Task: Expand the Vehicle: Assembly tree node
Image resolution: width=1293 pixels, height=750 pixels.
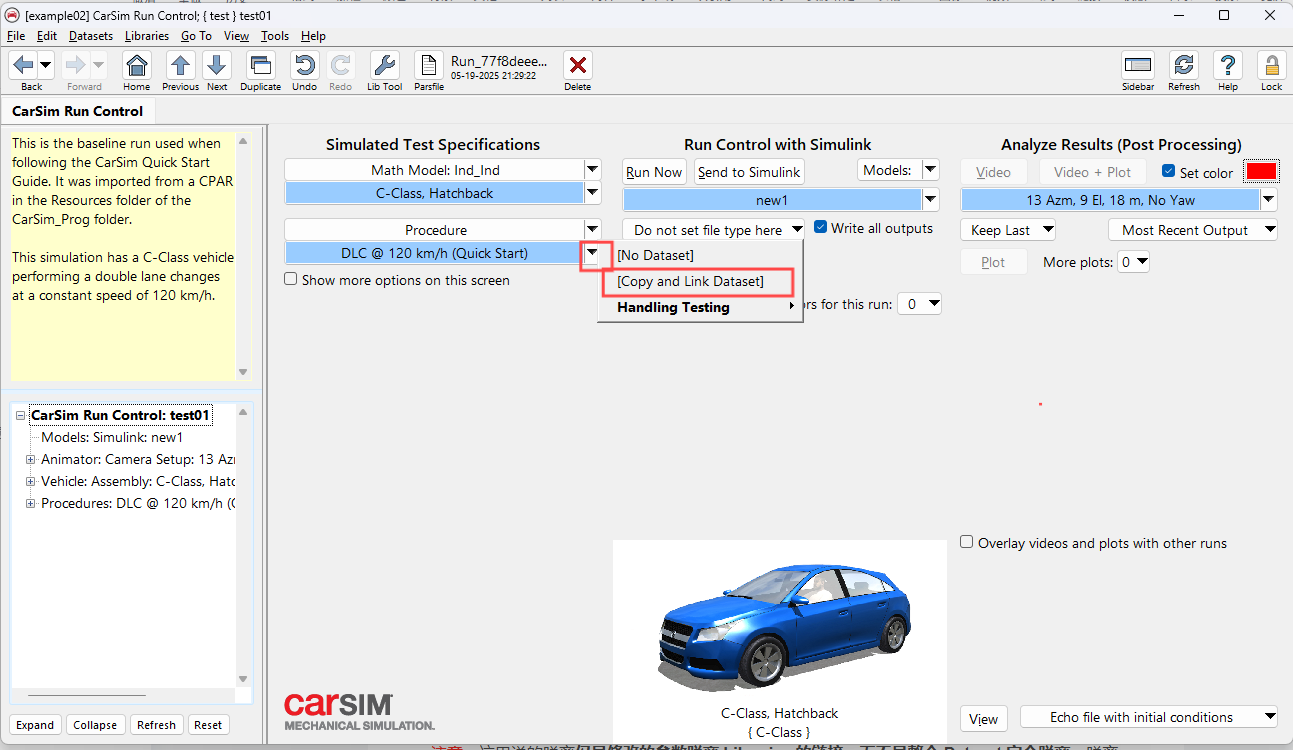Action: pyautogui.click(x=30, y=481)
